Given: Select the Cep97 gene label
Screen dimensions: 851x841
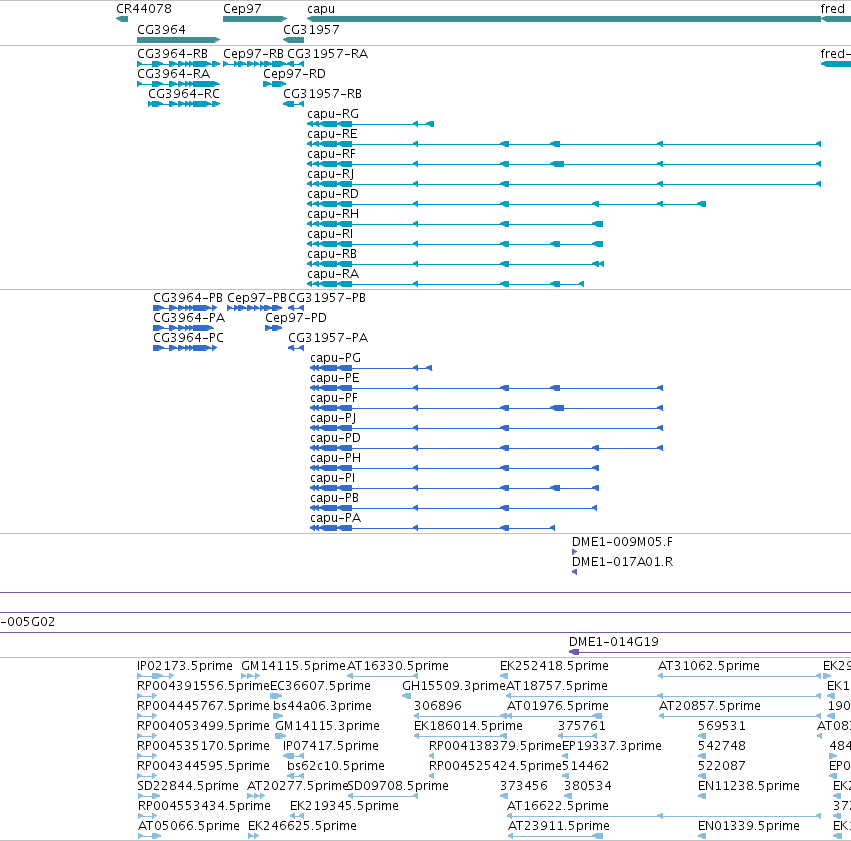Looking at the screenshot, I should 242,9.
